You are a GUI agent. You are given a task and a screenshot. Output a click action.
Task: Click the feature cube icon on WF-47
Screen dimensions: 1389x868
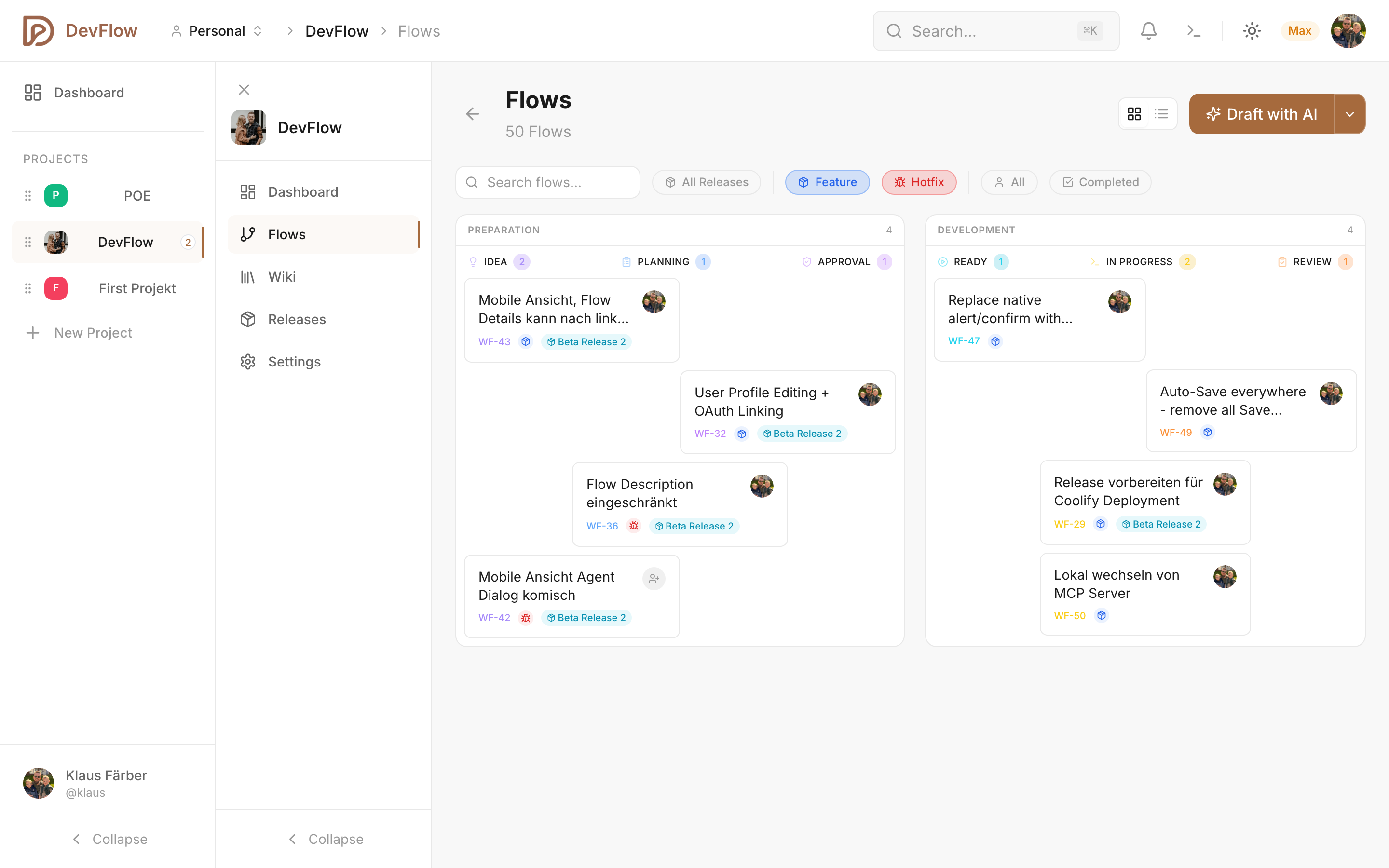point(995,341)
